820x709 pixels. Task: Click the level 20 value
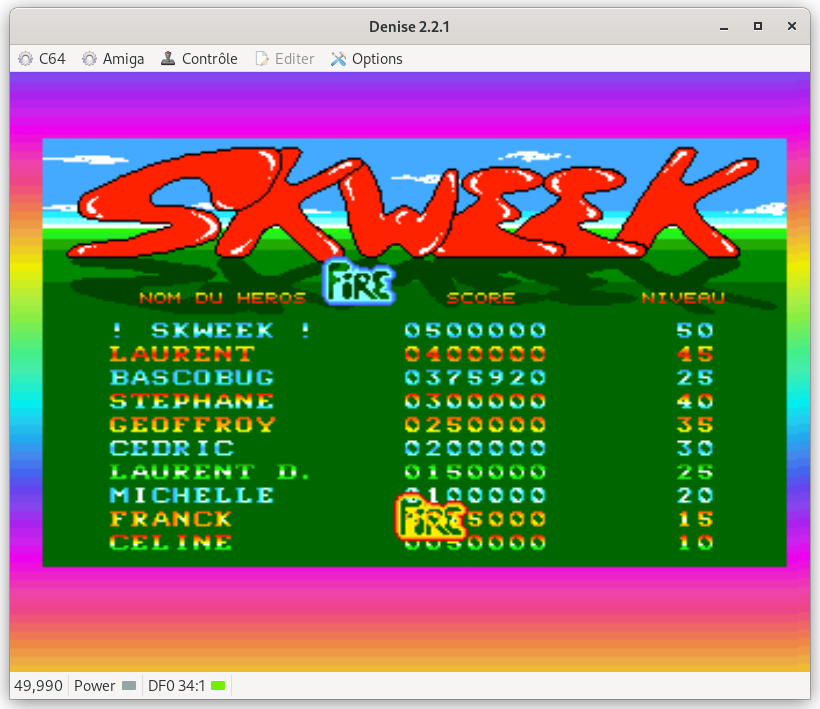[x=695, y=495]
